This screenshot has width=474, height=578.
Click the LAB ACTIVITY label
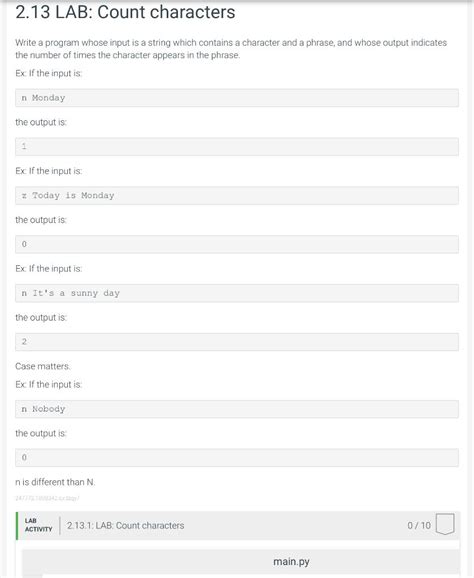click(38, 525)
